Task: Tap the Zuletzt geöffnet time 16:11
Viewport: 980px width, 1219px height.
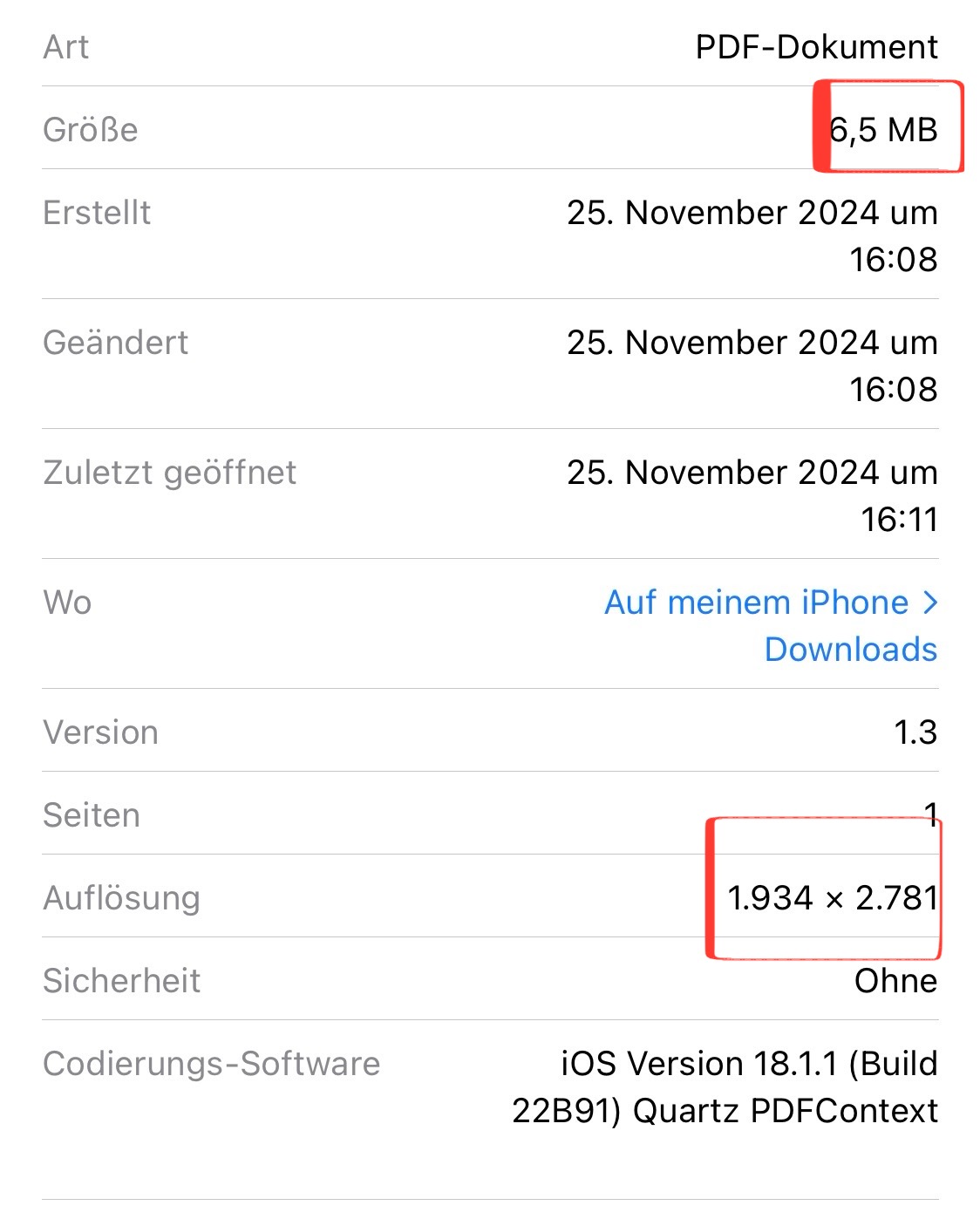Action: [899, 520]
